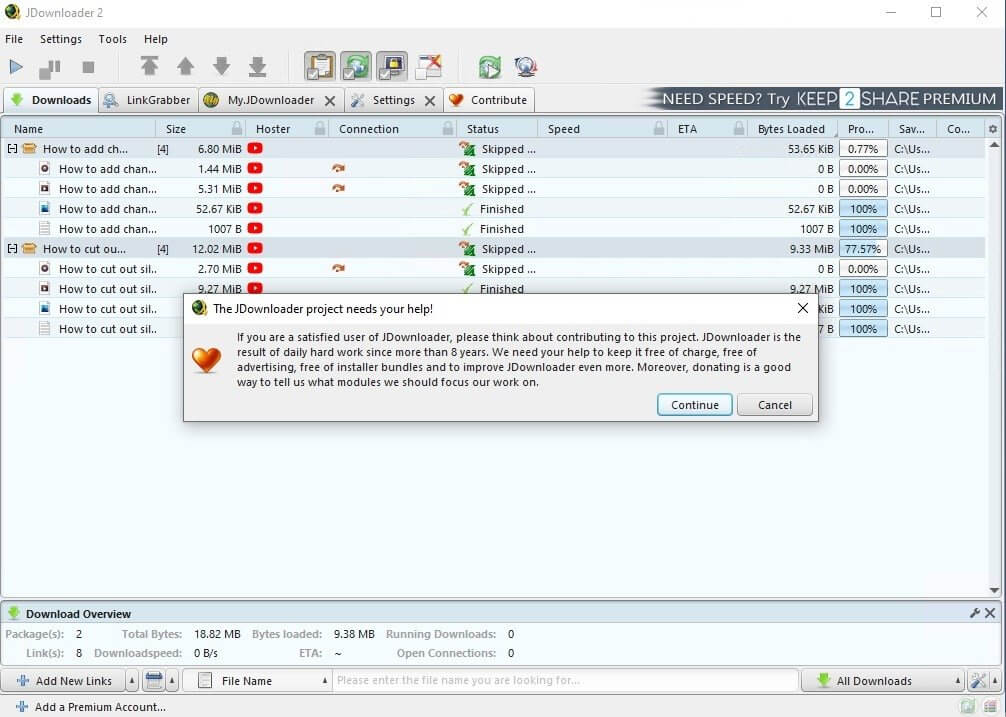Click 100% progress of 52.67 KiB file
The image size is (1006, 717).
(x=864, y=209)
